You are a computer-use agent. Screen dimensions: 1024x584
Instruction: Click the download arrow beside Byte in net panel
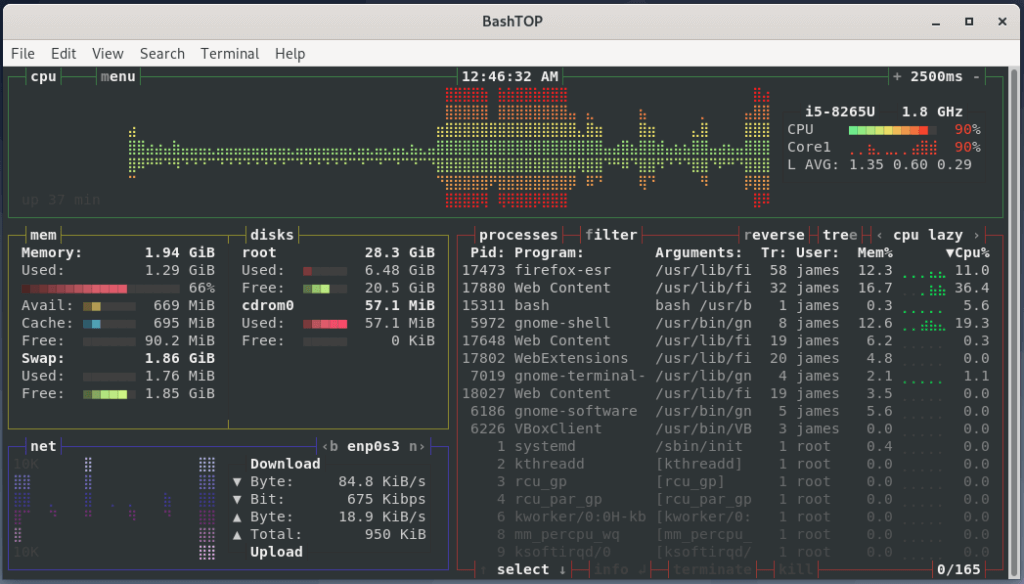(237, 481)
